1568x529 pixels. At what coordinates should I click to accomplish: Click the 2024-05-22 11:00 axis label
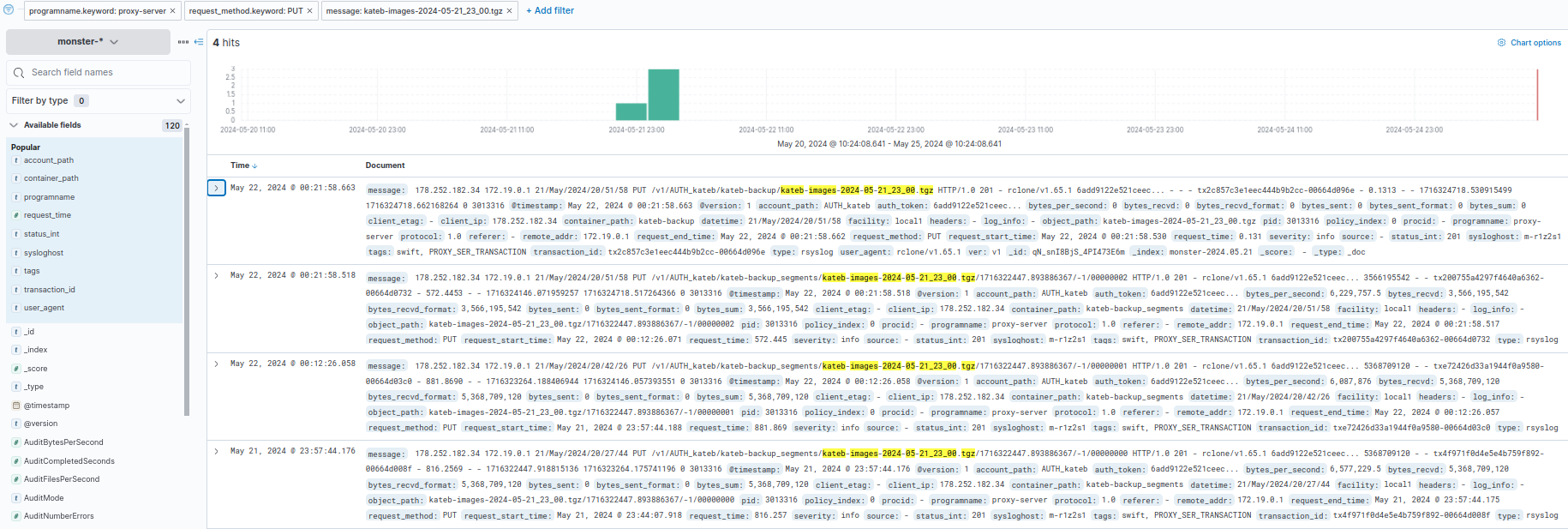pos(766,130)
